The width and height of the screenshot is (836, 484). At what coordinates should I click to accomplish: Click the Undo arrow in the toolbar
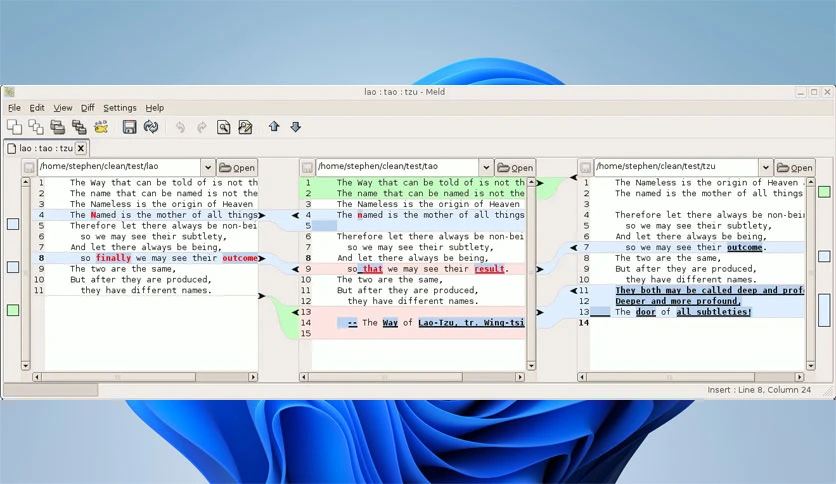(180, 127)
